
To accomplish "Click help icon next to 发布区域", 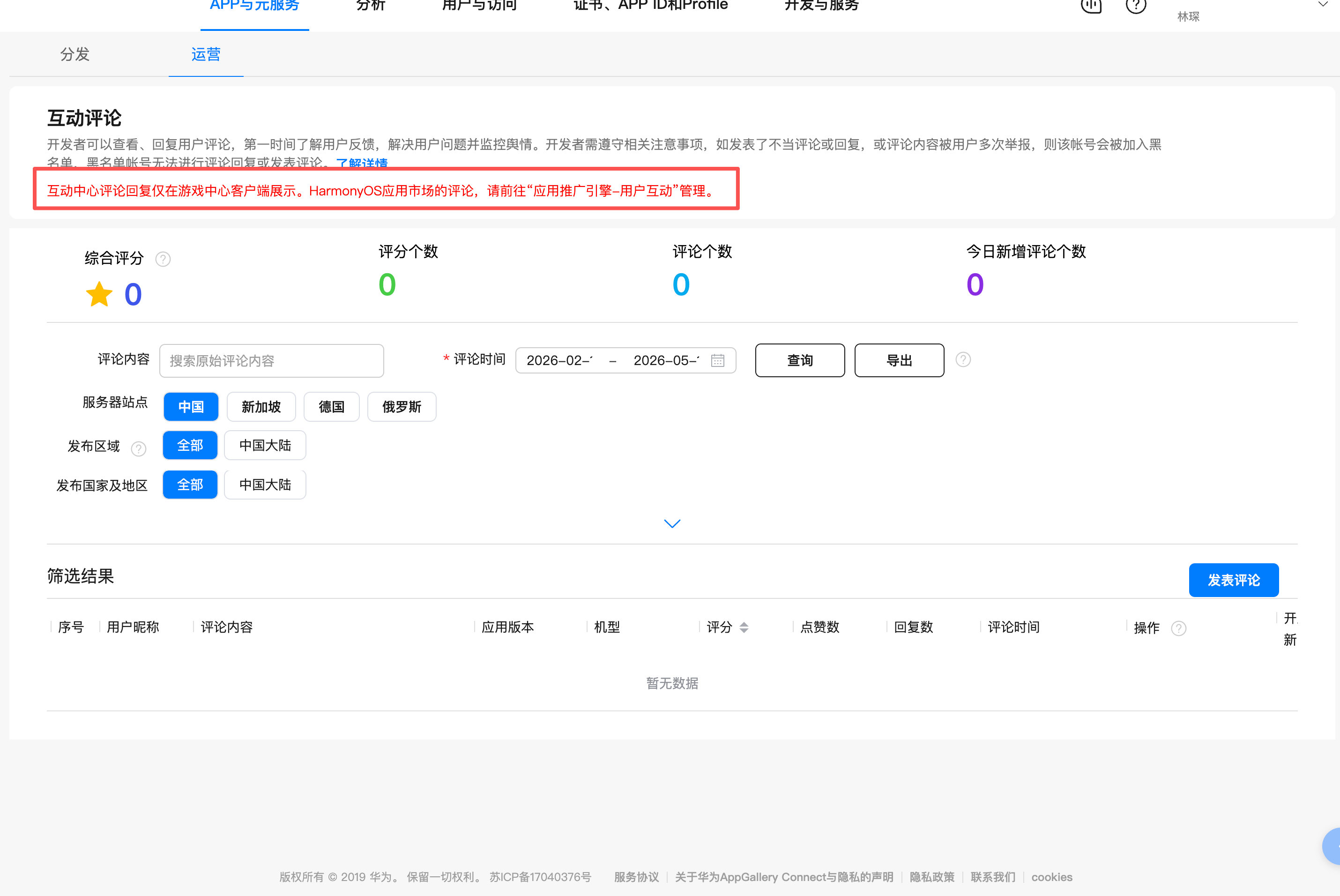I will click(138, 449).
